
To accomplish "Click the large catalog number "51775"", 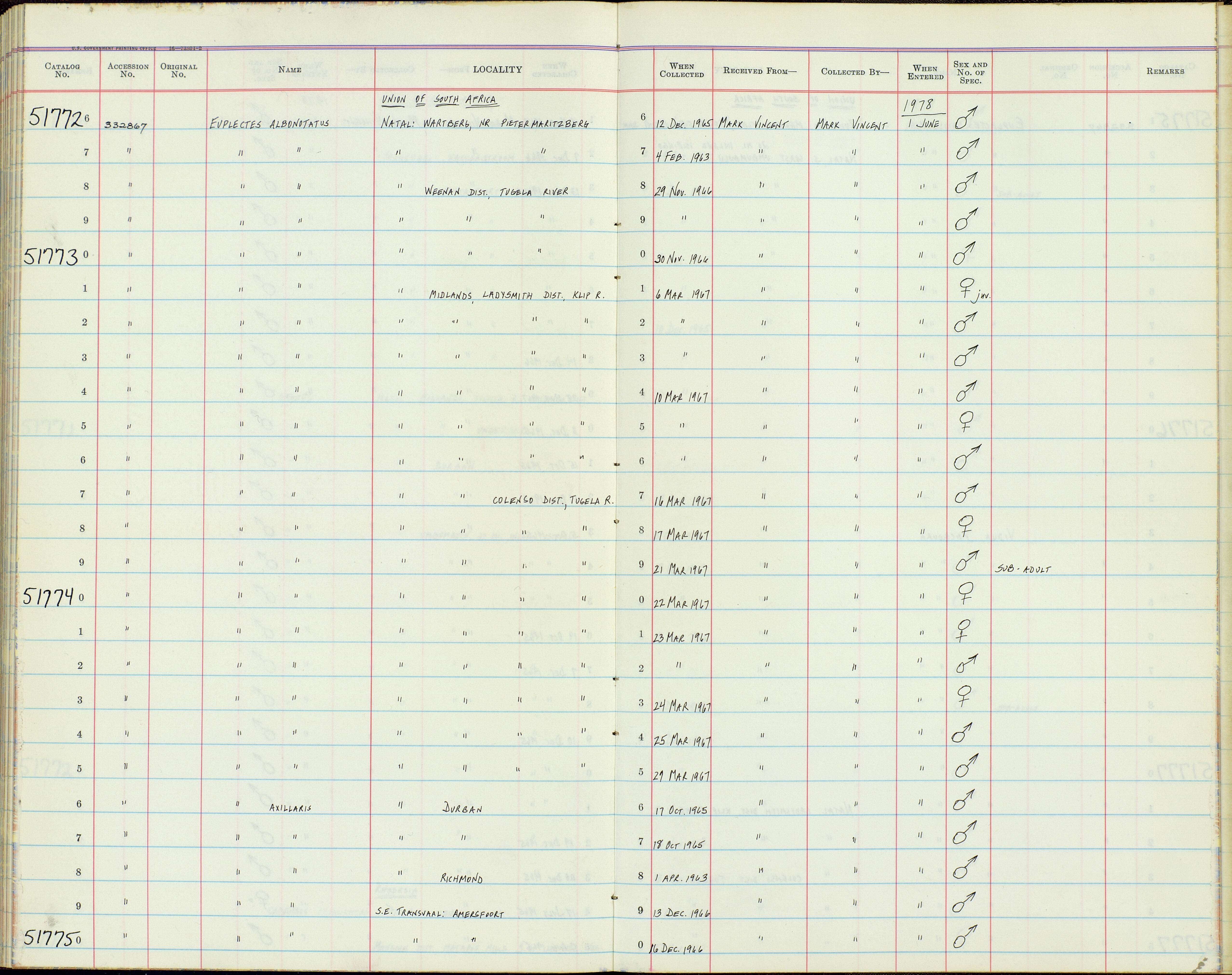I will coord(50,938).
